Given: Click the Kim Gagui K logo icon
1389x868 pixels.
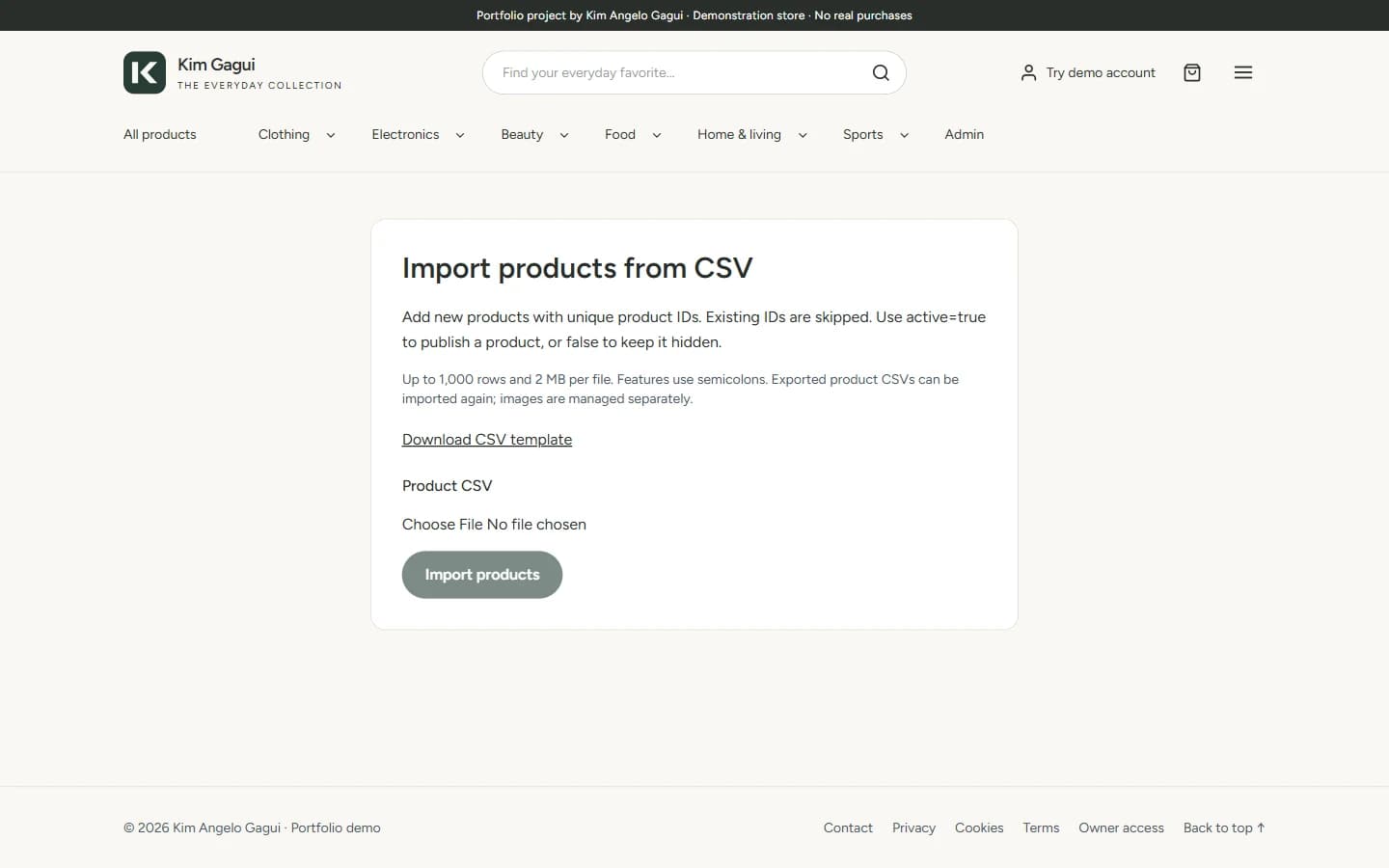Looking at the screenshot, I should (x=145, y=72).
